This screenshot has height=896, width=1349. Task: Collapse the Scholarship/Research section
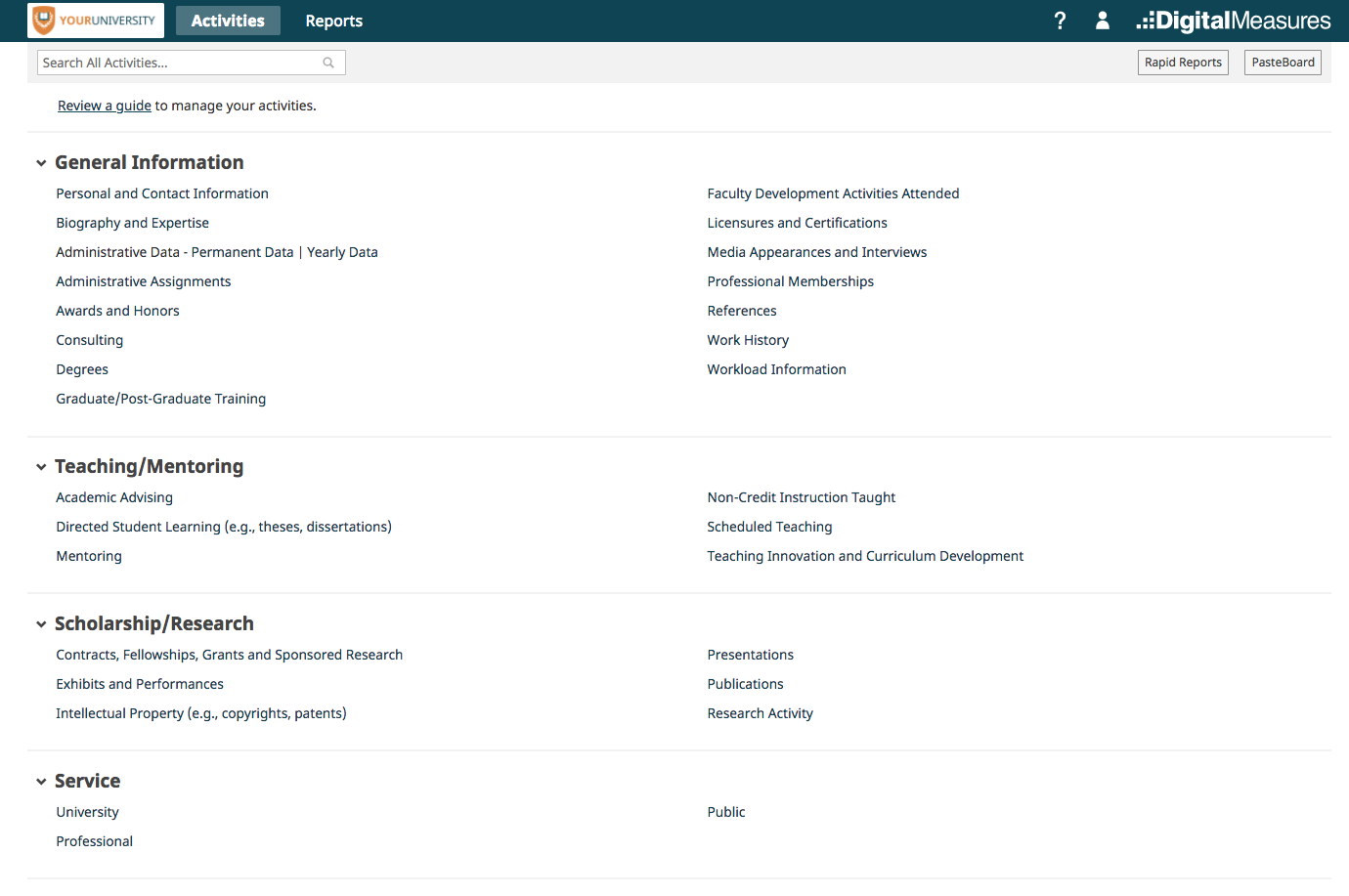point(41,624)
